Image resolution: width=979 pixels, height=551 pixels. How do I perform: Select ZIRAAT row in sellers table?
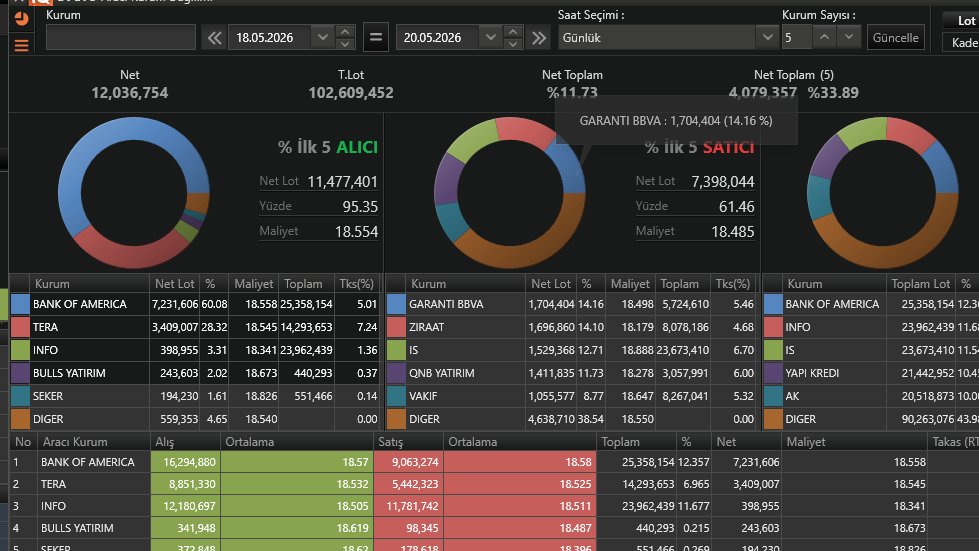[572, 327]
